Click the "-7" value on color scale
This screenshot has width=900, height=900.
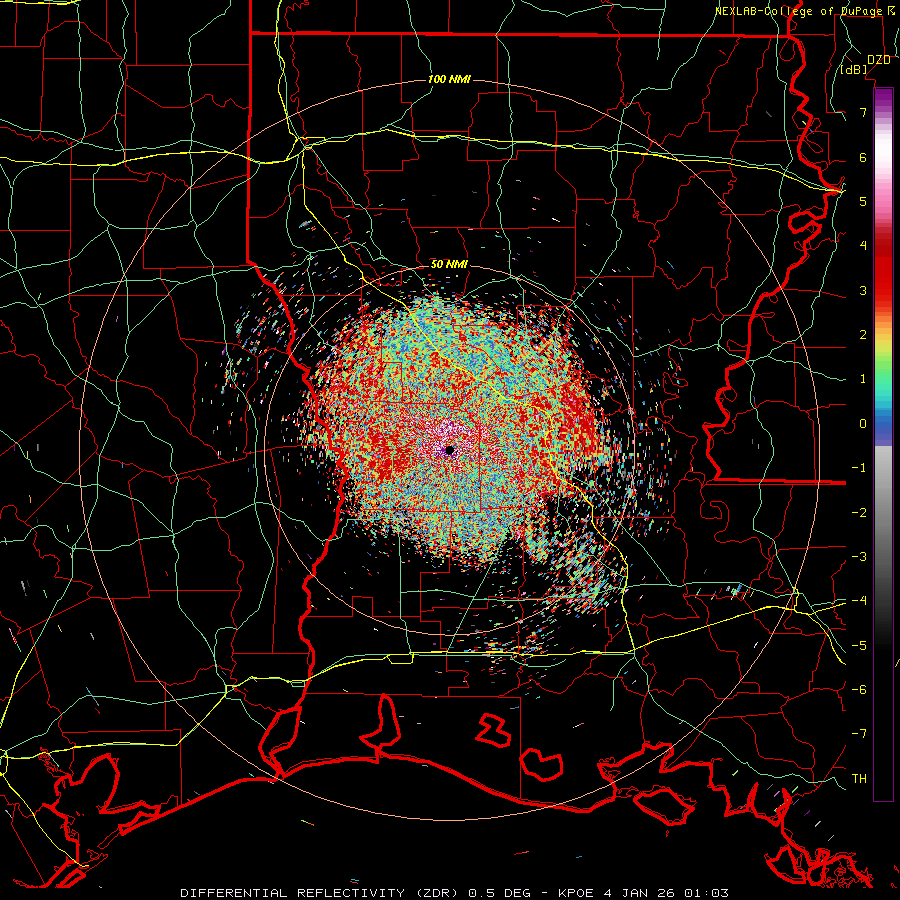tap(859, 734)
